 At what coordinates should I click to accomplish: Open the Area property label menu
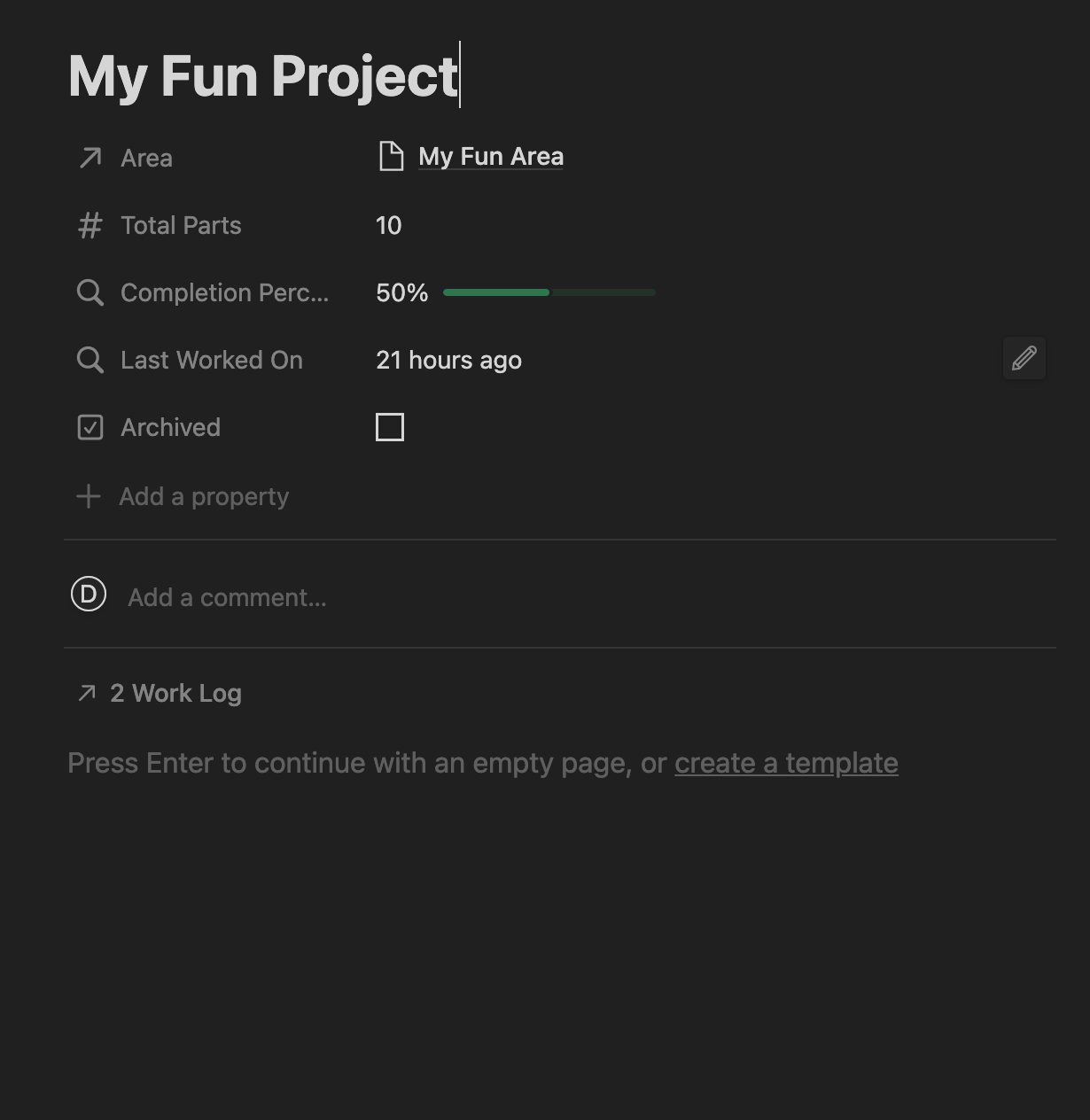tap(146, 158)
